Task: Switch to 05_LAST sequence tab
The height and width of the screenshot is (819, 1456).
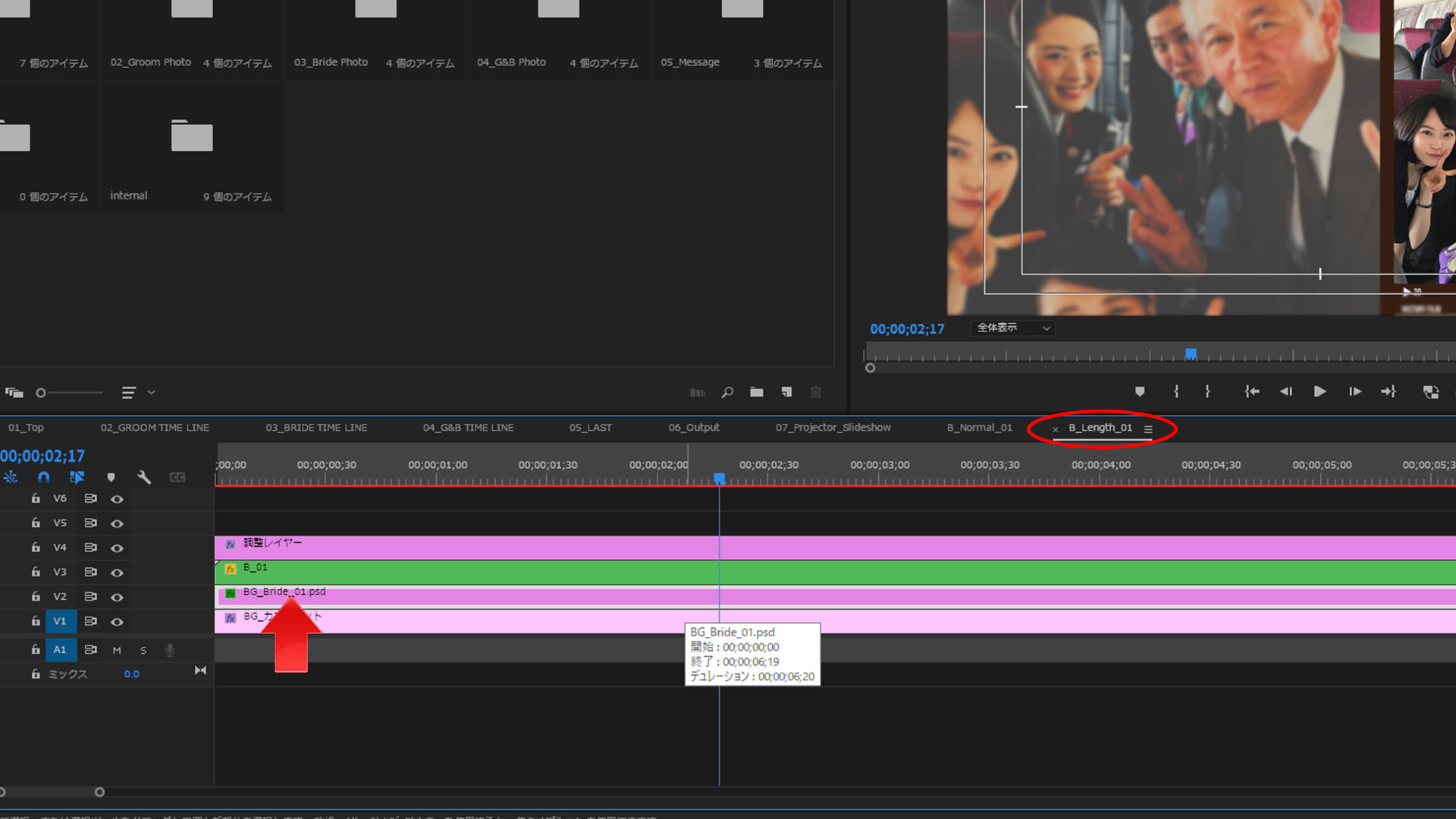Action: [591, 428]
